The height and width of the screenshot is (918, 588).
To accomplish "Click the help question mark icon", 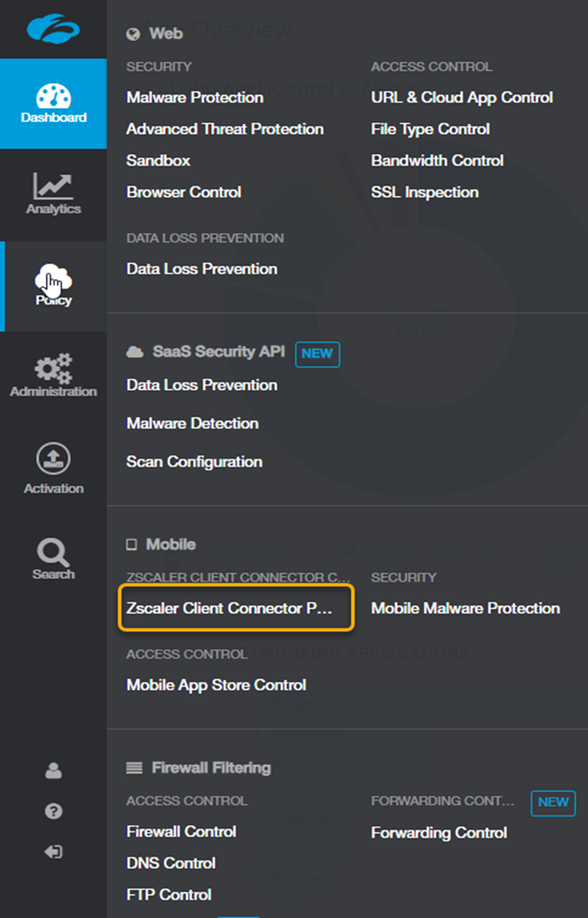I will 53,811.
